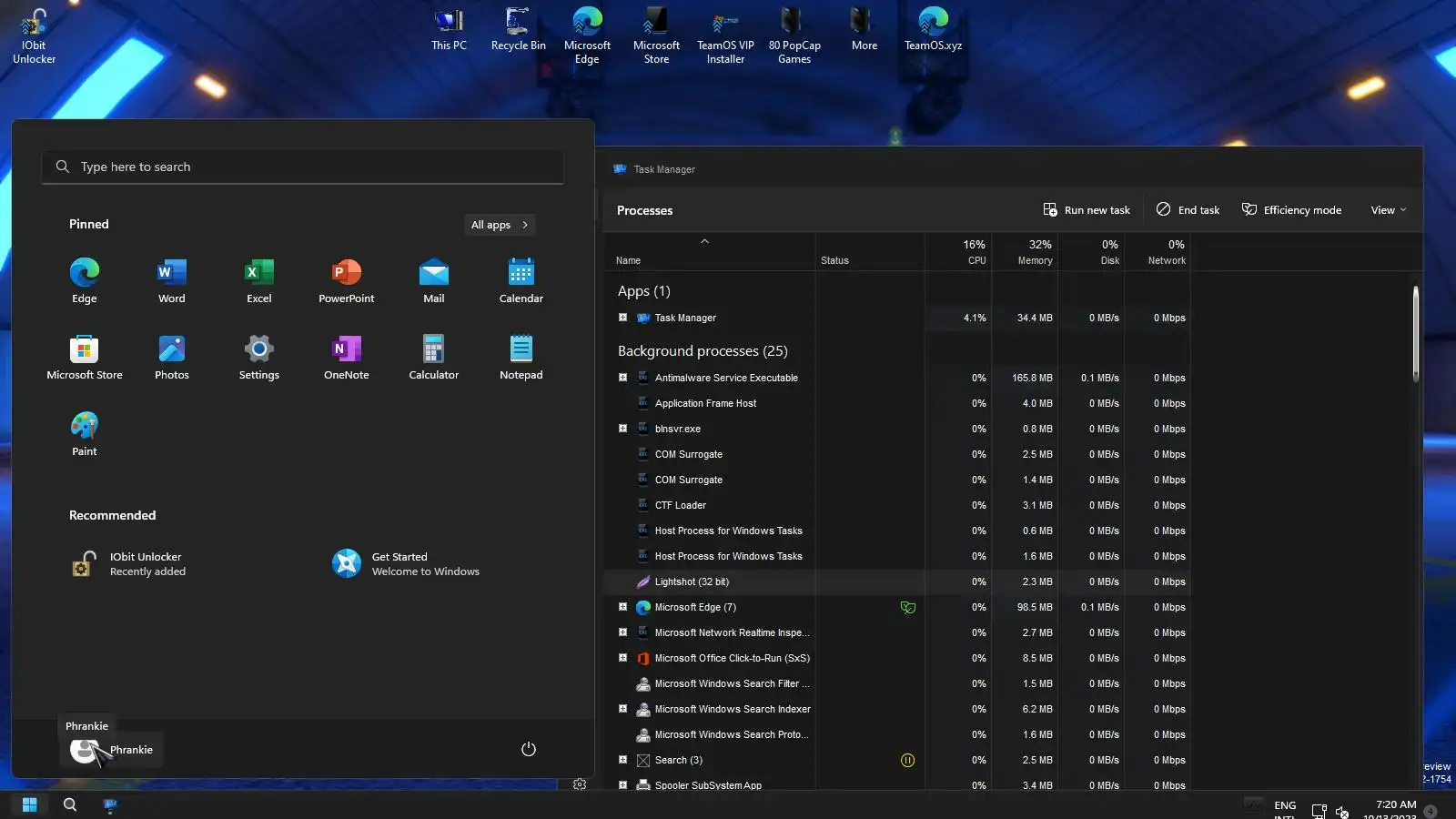Expand the Microsoft Edge (7) process group

click(623, 607)
